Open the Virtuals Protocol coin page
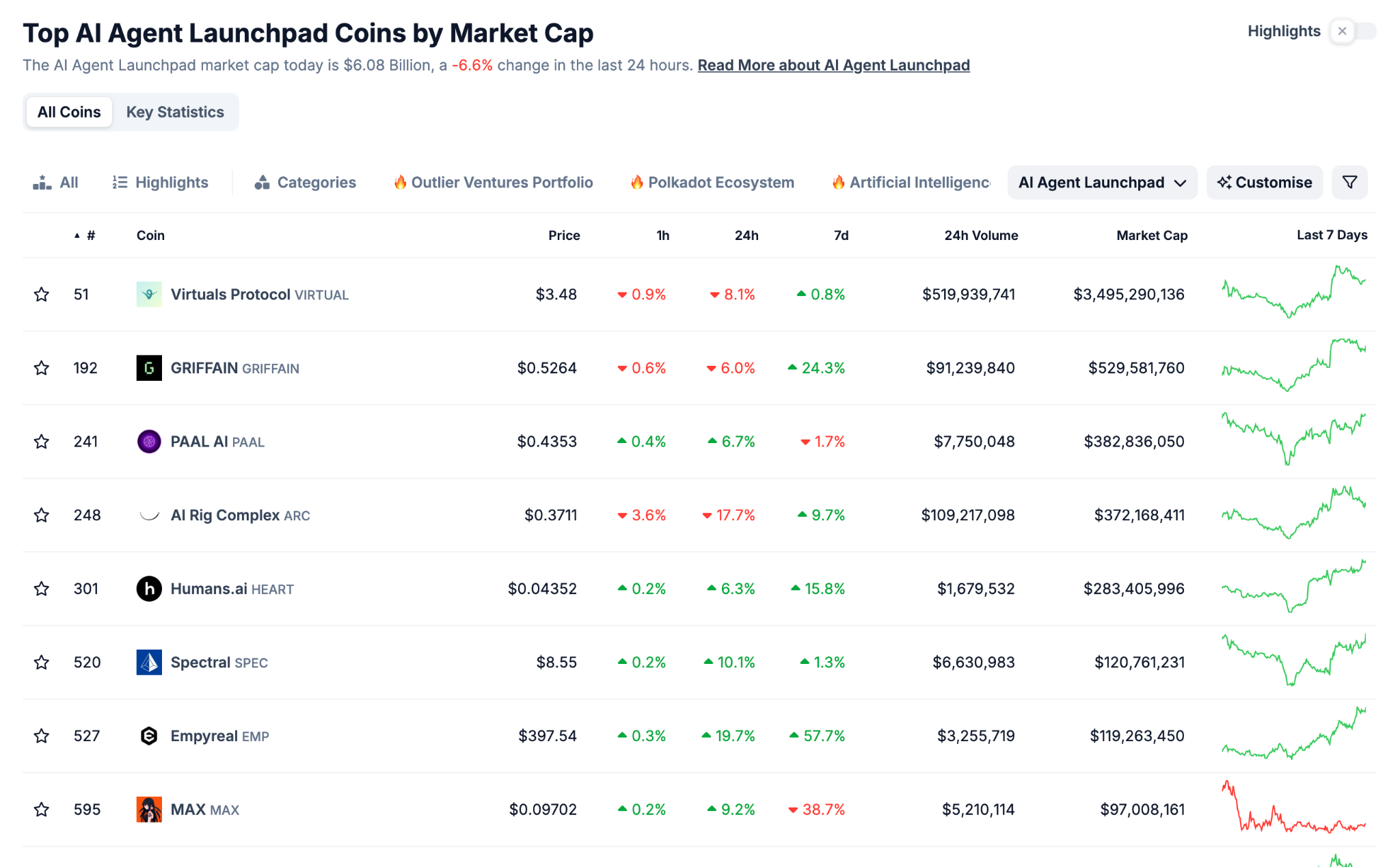This screenshot has width=1400, height=867. coord(260,295)
